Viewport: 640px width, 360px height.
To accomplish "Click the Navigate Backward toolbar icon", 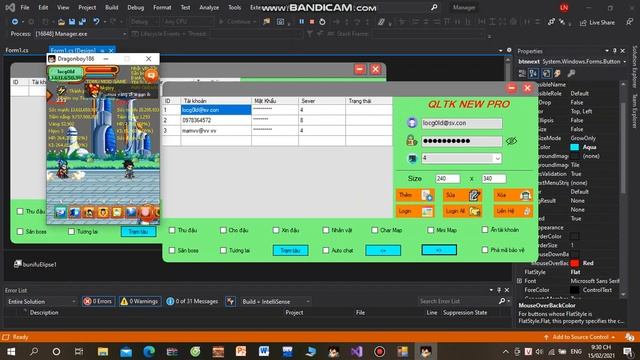I will [x=15, y=22].
